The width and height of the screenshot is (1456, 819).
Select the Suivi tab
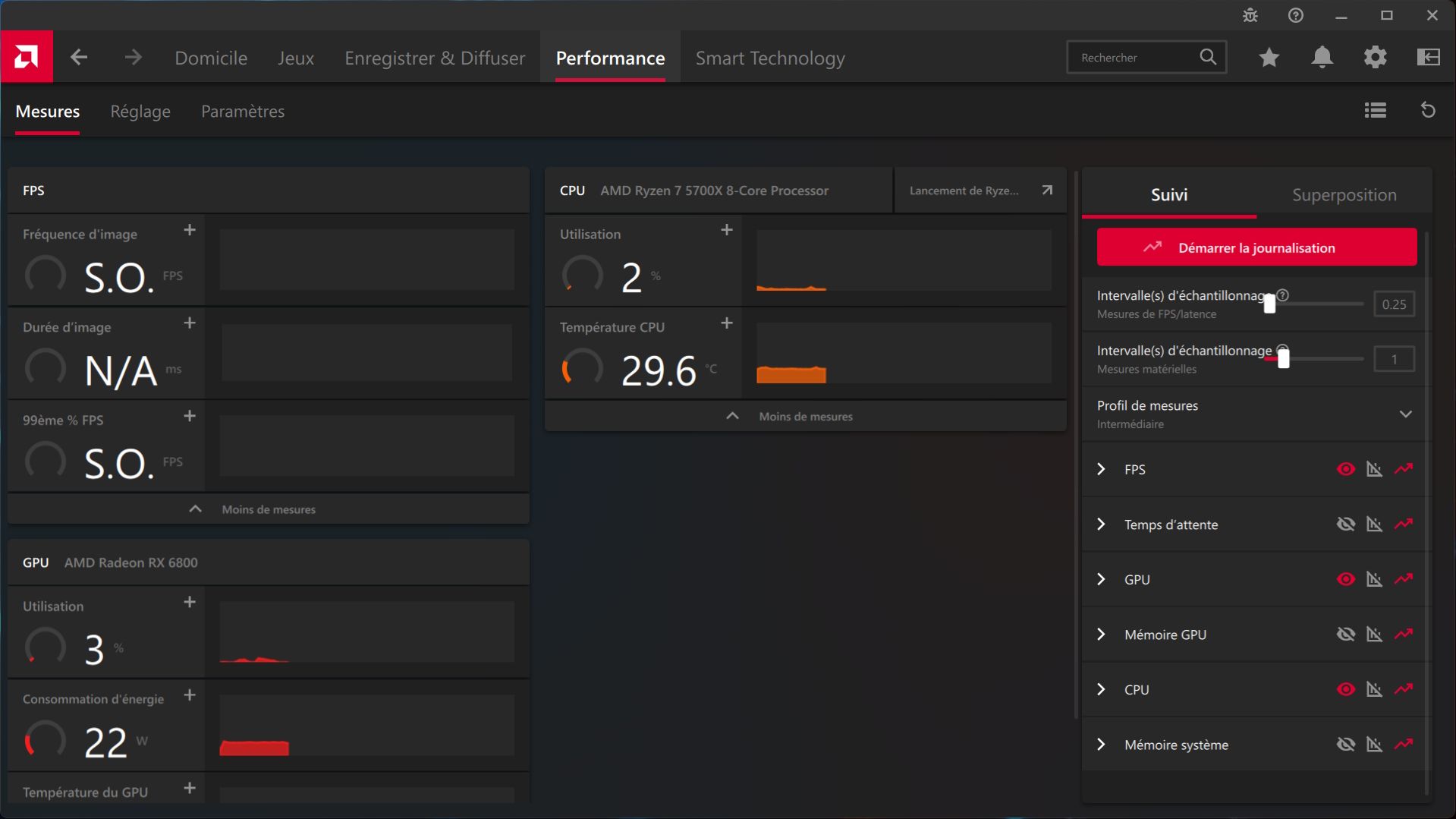click(x=1169, y=195)
